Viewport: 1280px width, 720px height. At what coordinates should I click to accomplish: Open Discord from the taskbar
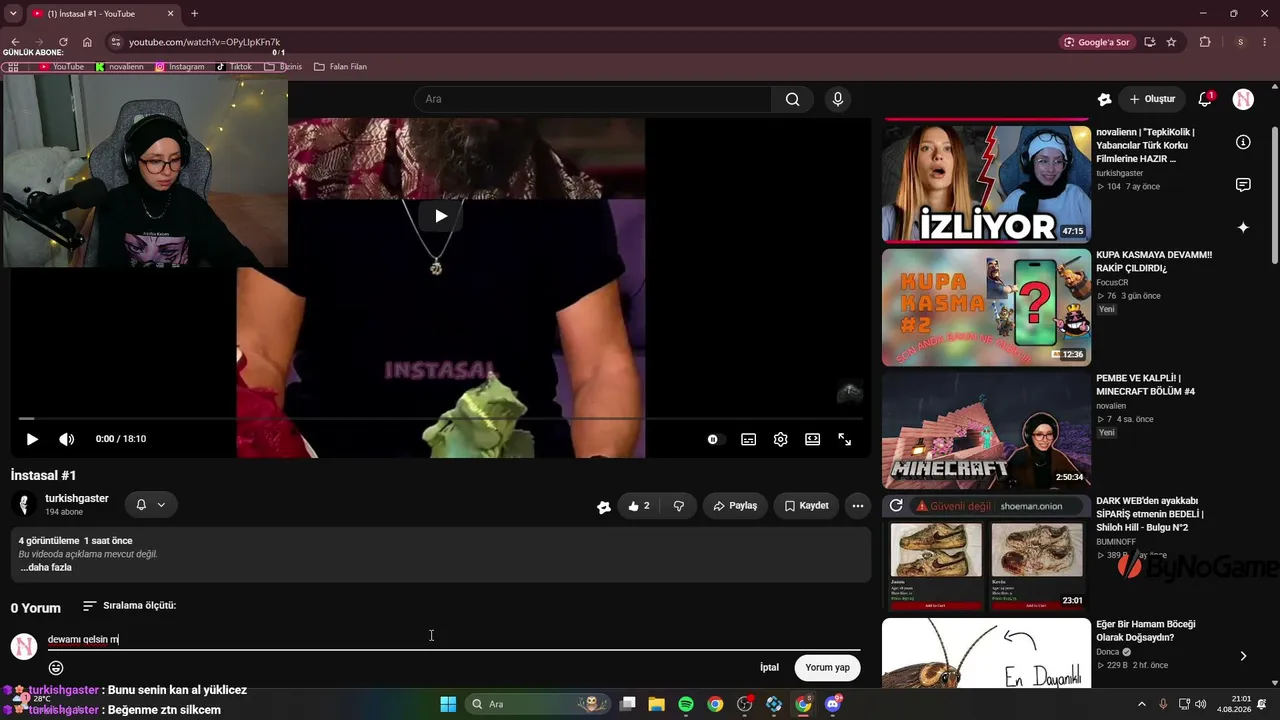click(833, 704)
